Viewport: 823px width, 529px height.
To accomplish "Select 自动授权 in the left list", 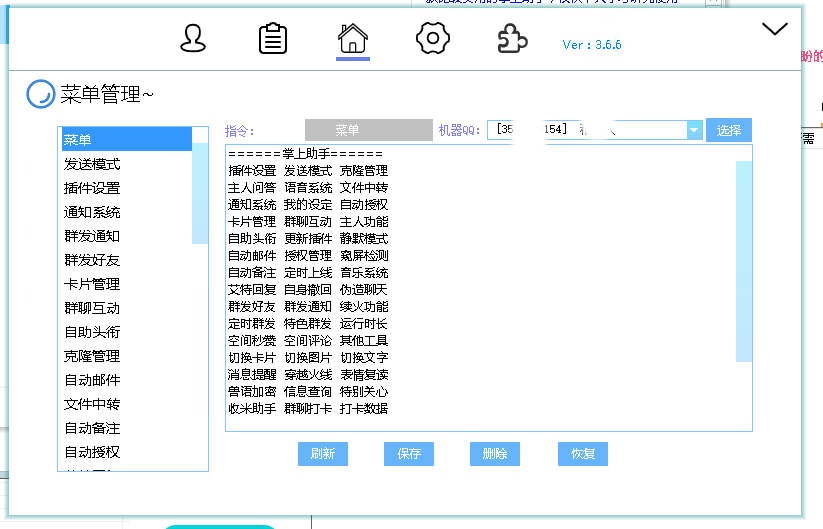I will tap(126, 452).
